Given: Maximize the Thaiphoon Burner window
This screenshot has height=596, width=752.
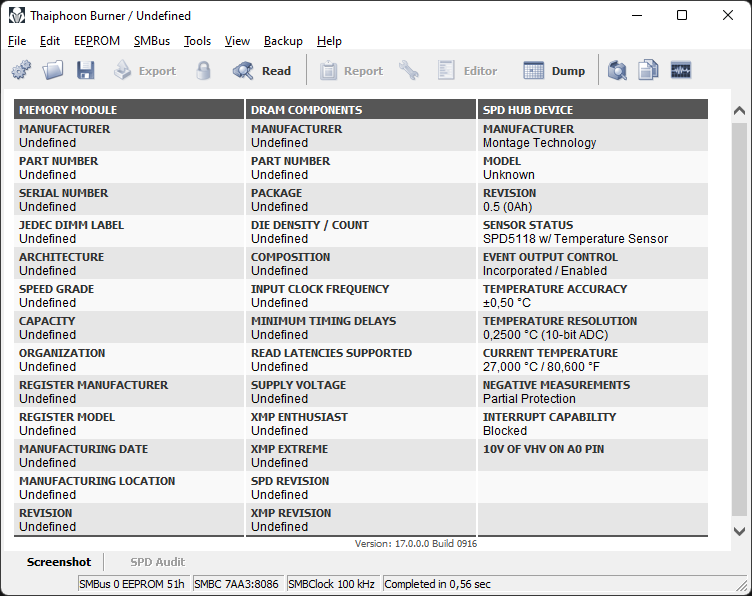Looking at the screenshot, I should click(682, 15).
